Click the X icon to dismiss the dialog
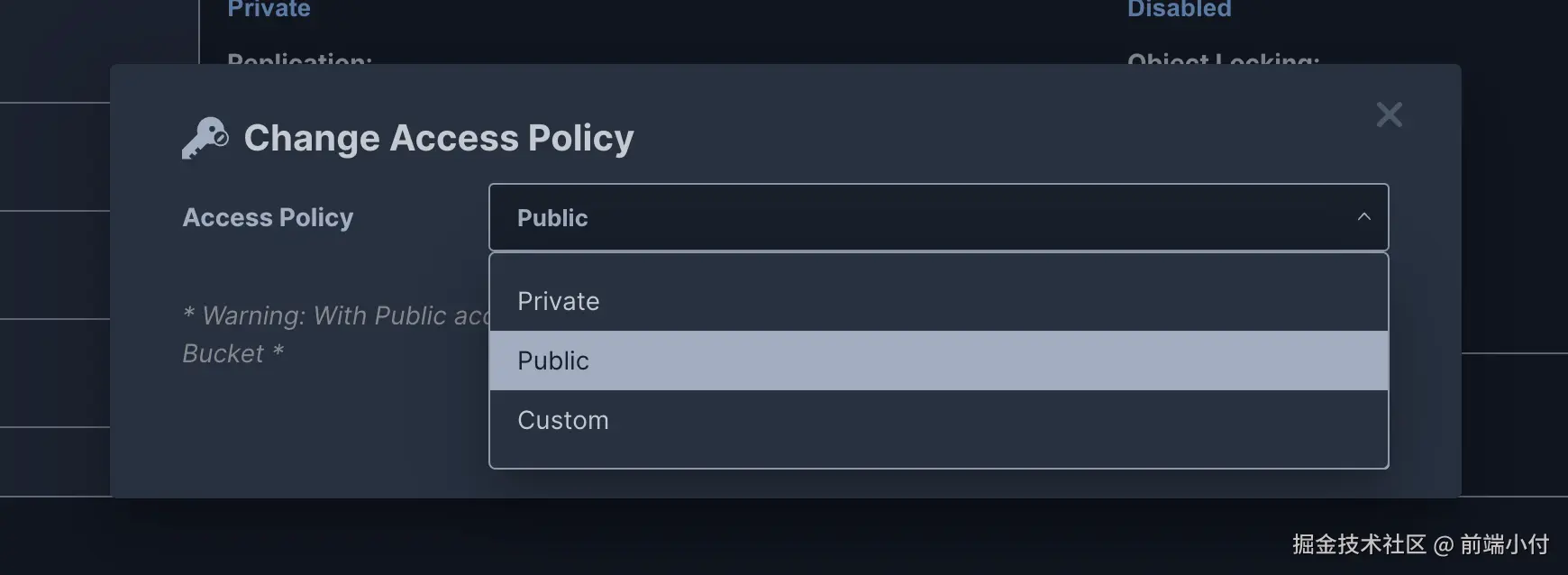 [1389, 114]
